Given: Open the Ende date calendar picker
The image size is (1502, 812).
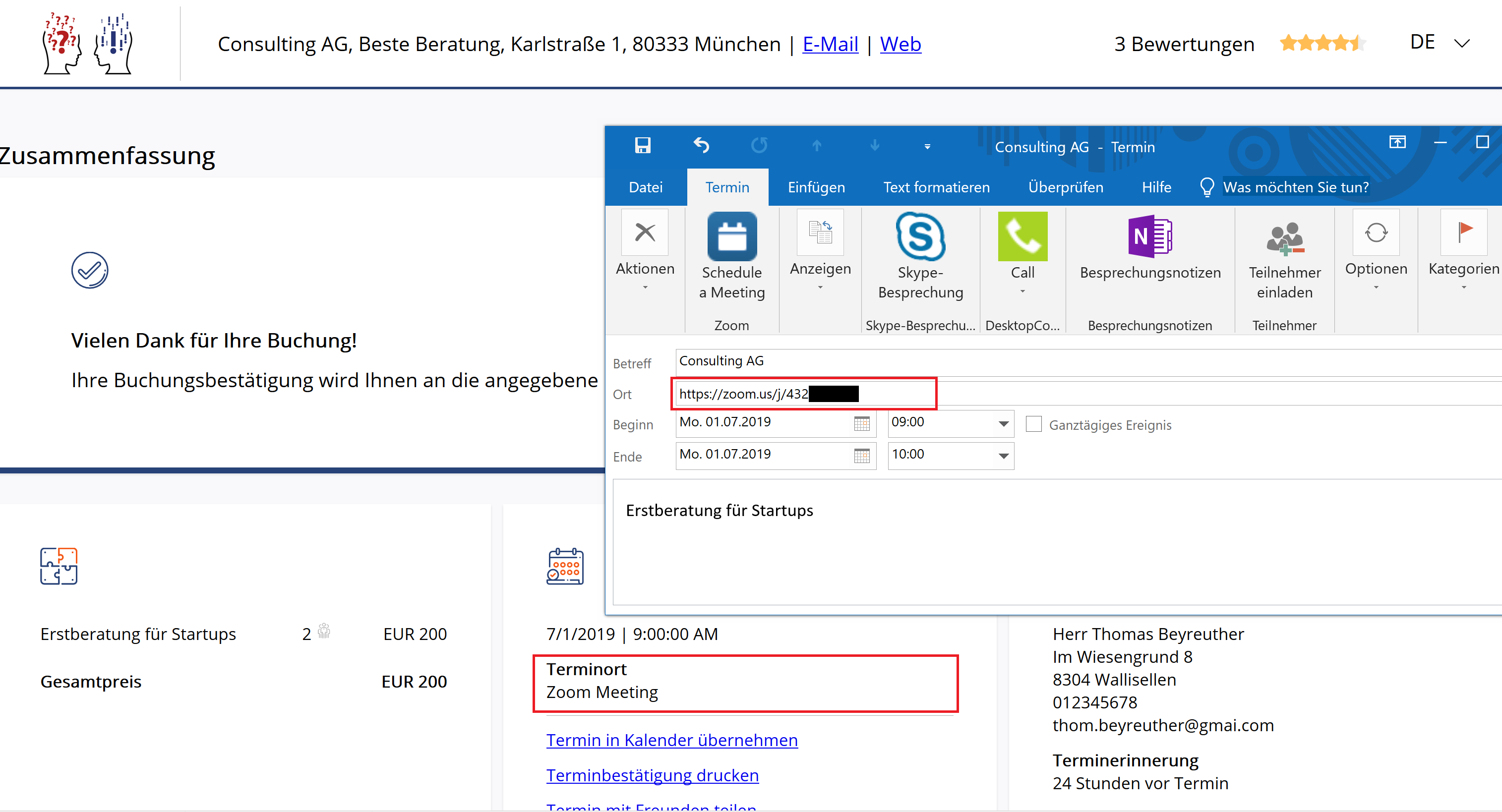Looking at the screenshot, I should (x=861, y=456).
